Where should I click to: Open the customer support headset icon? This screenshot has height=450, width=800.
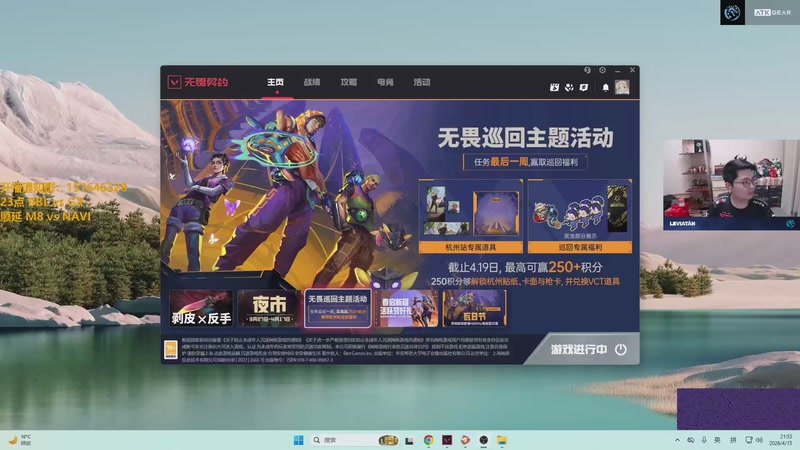587,70
